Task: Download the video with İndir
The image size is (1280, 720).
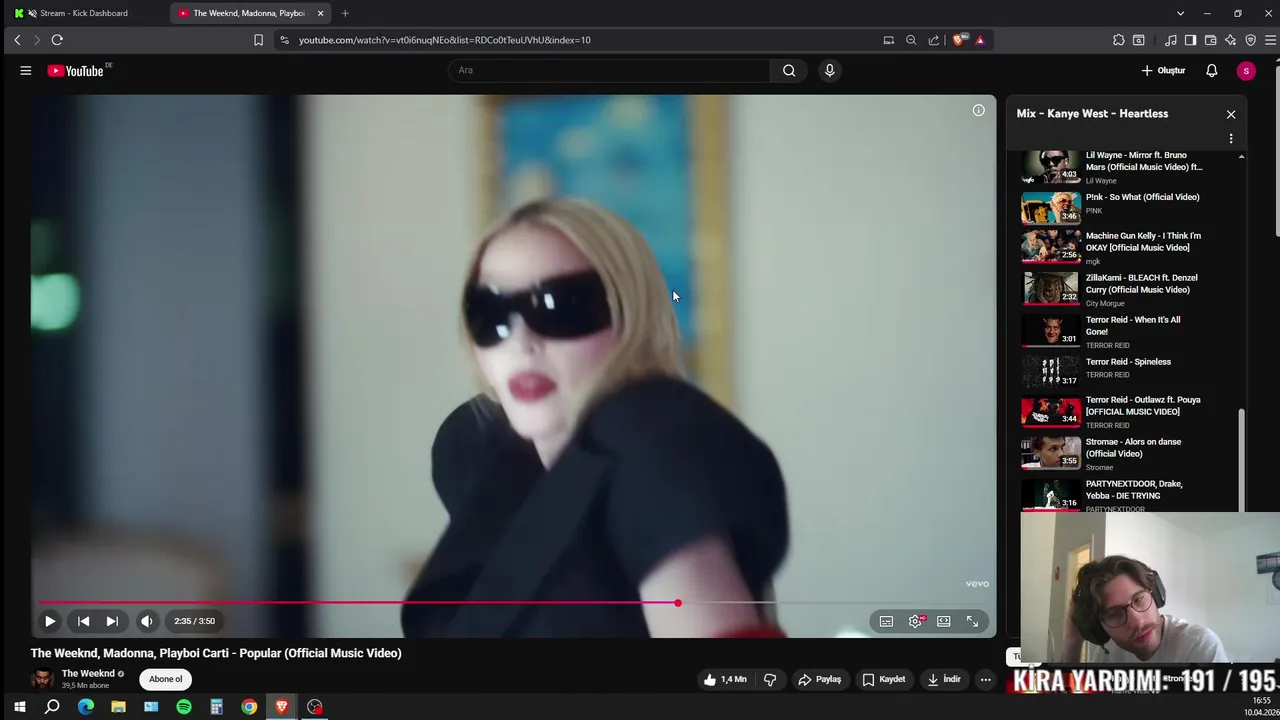Action: click(x=944, y=679)
